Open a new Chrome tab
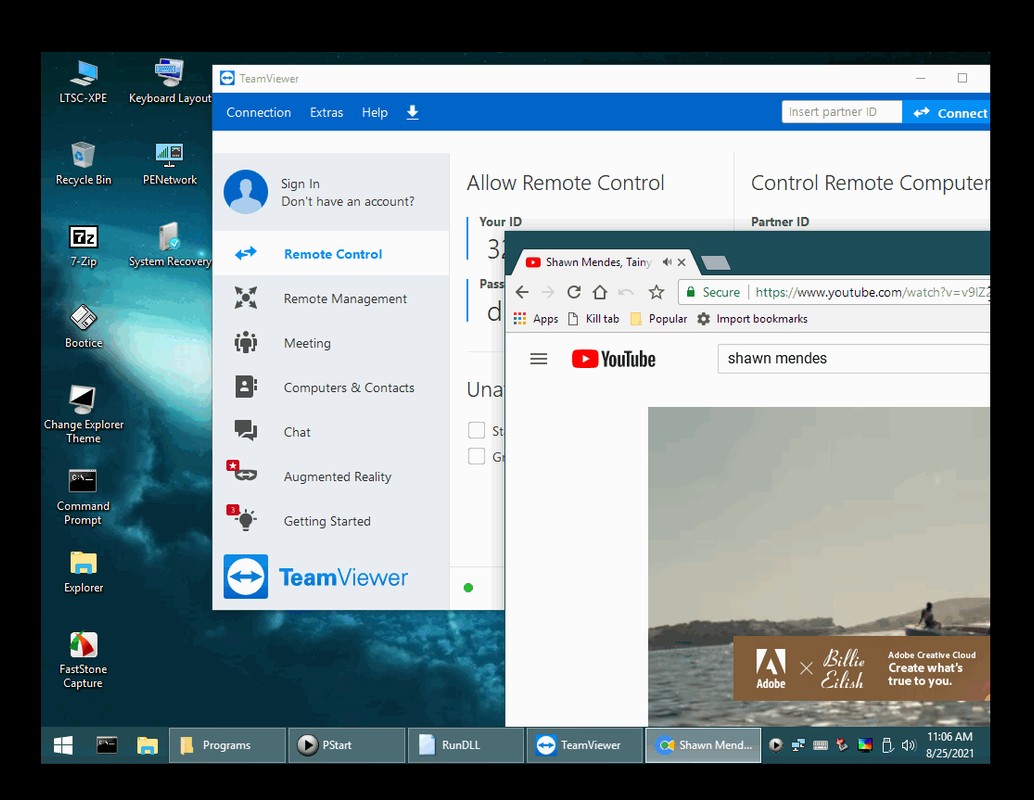The height and width of the screenshot is (800, 1034). 716,263
